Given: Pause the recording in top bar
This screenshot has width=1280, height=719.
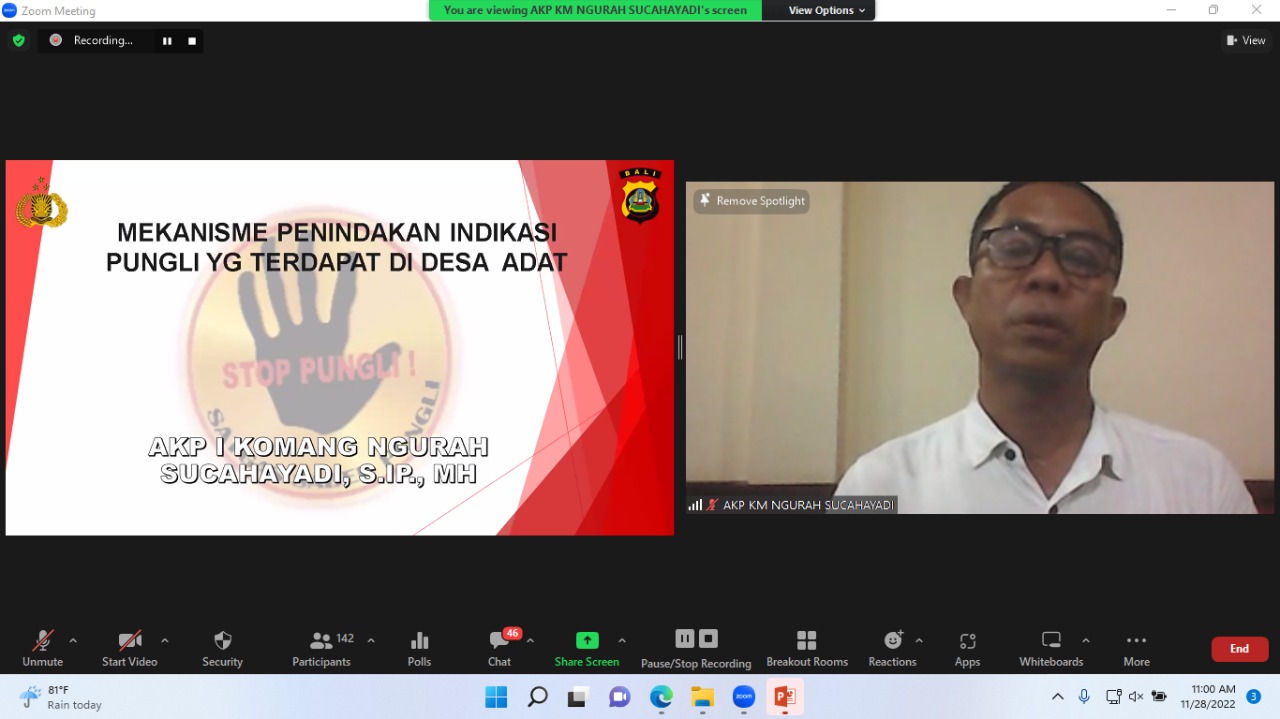Looking at the screenshot, I should pyautogui.click(x=167, y=41).
